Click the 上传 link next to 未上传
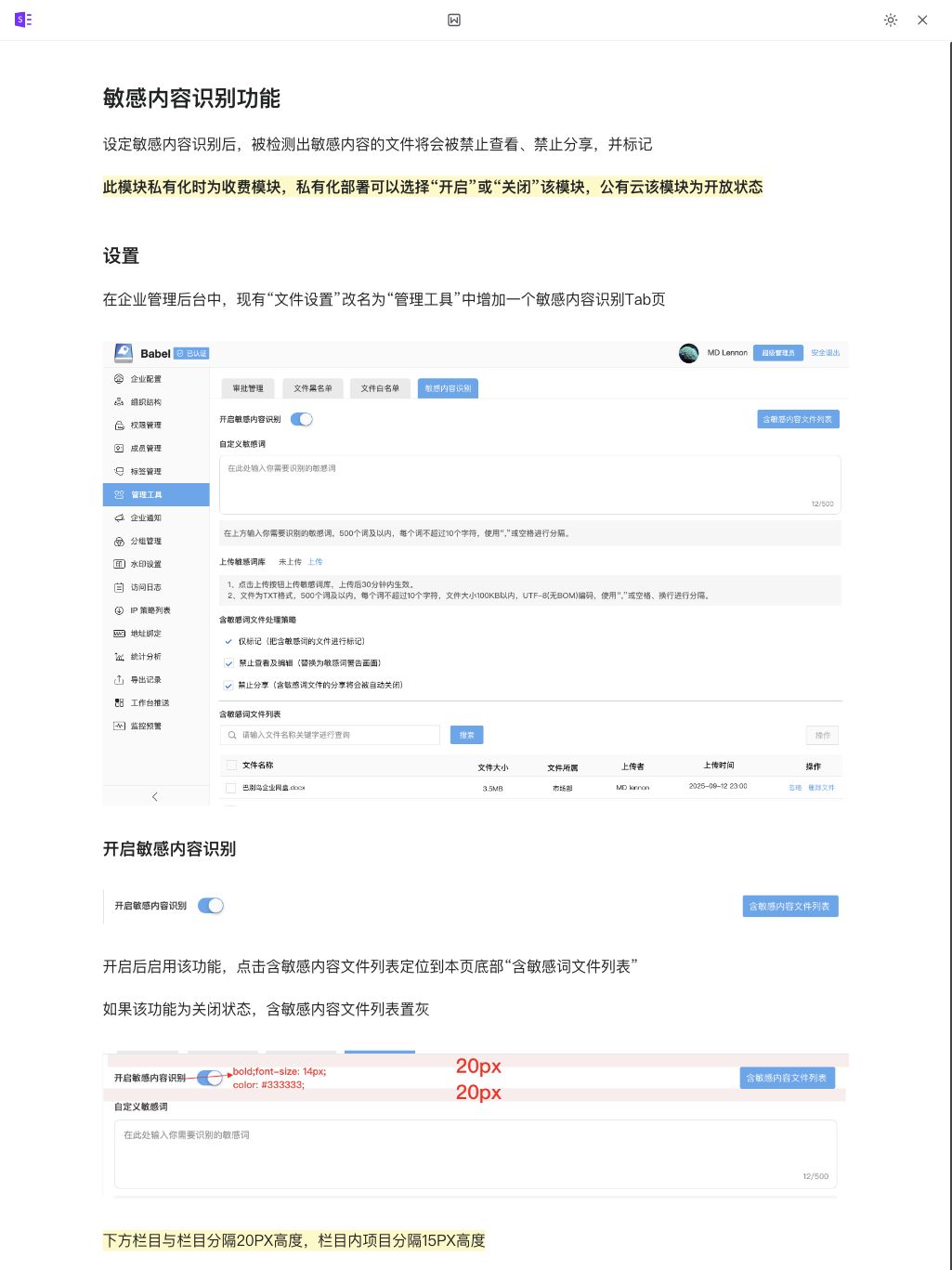The image size is (952, 1270). click(x=315, y=562)
